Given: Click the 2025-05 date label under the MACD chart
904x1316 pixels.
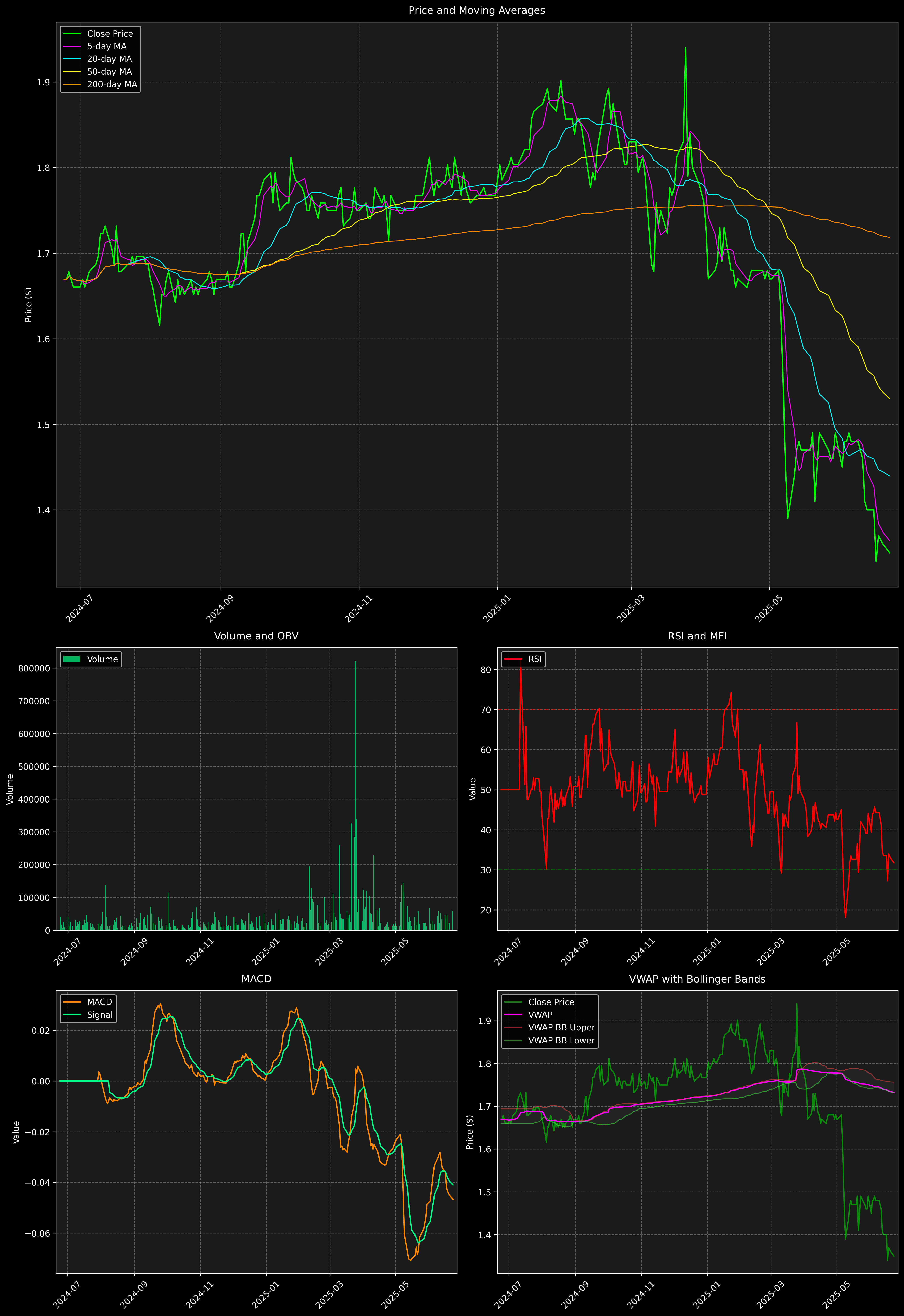Looking at the screenshot, I should [x=395, y=1295].
